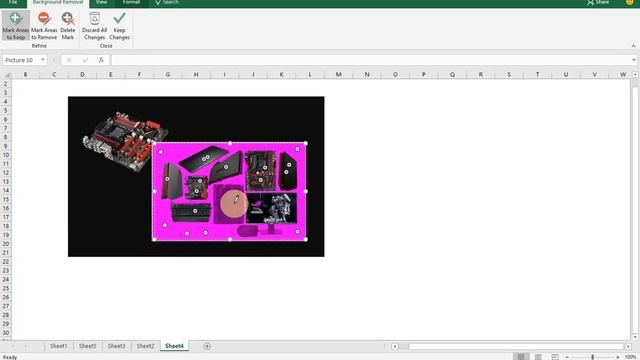Select Mark Areas to Remove tool
Viewport: 640px width, 360px height.
44,26
